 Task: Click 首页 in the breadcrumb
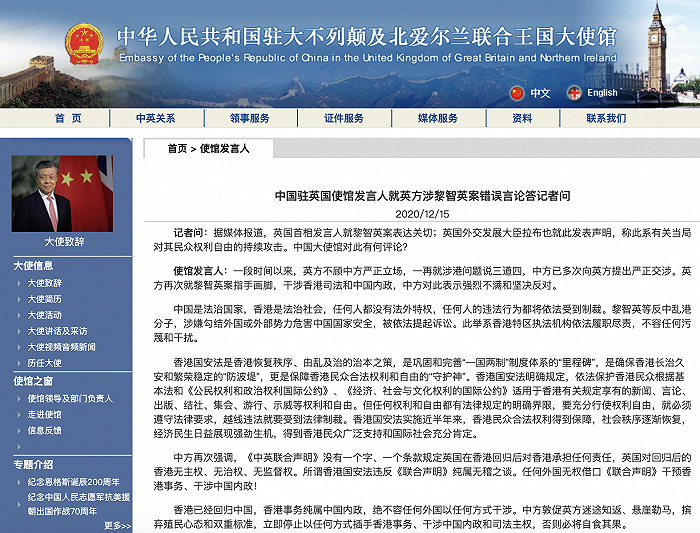click(x=177, y=149)
